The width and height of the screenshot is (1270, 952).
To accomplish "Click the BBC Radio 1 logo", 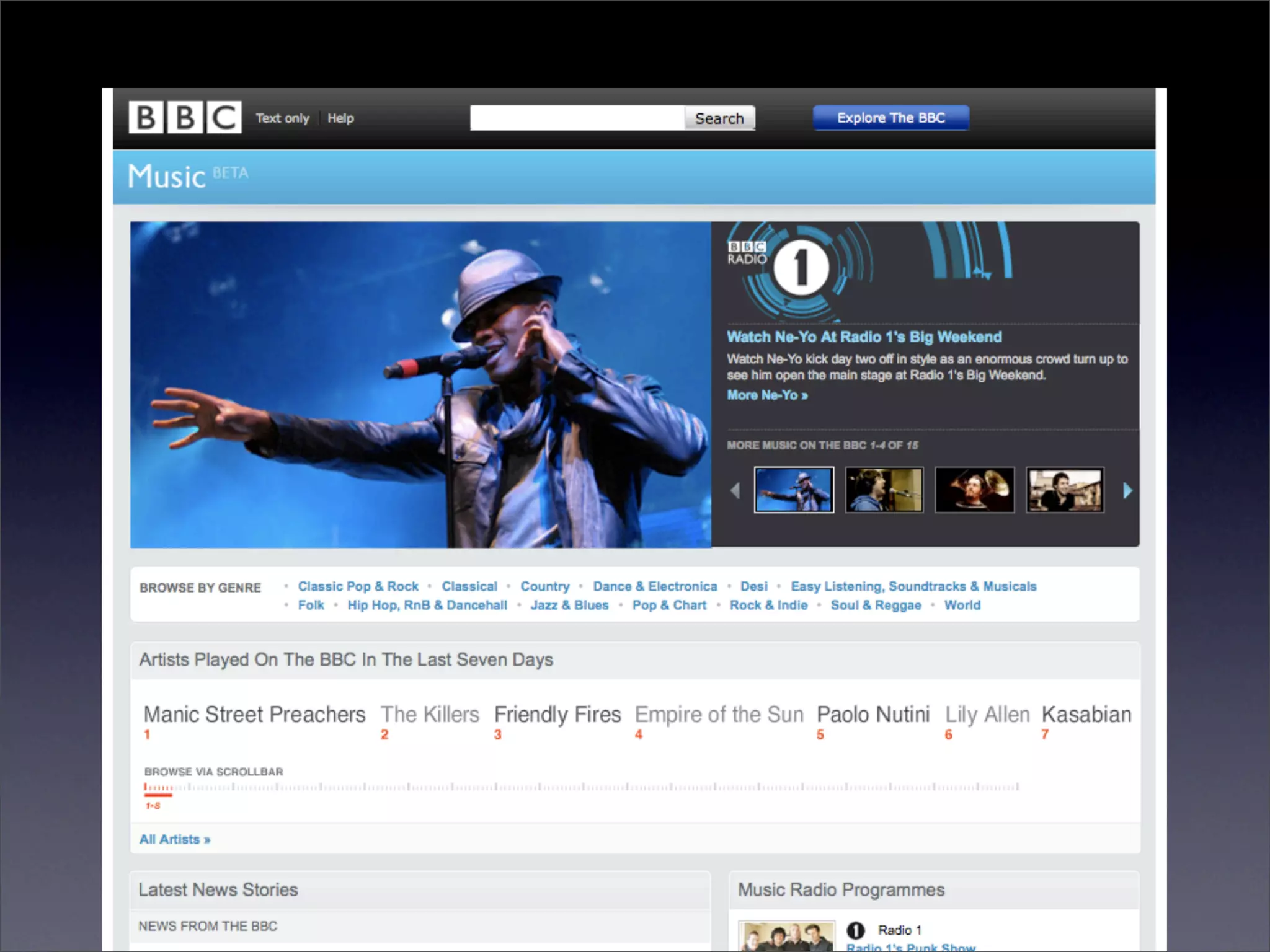I will (779, 267).
